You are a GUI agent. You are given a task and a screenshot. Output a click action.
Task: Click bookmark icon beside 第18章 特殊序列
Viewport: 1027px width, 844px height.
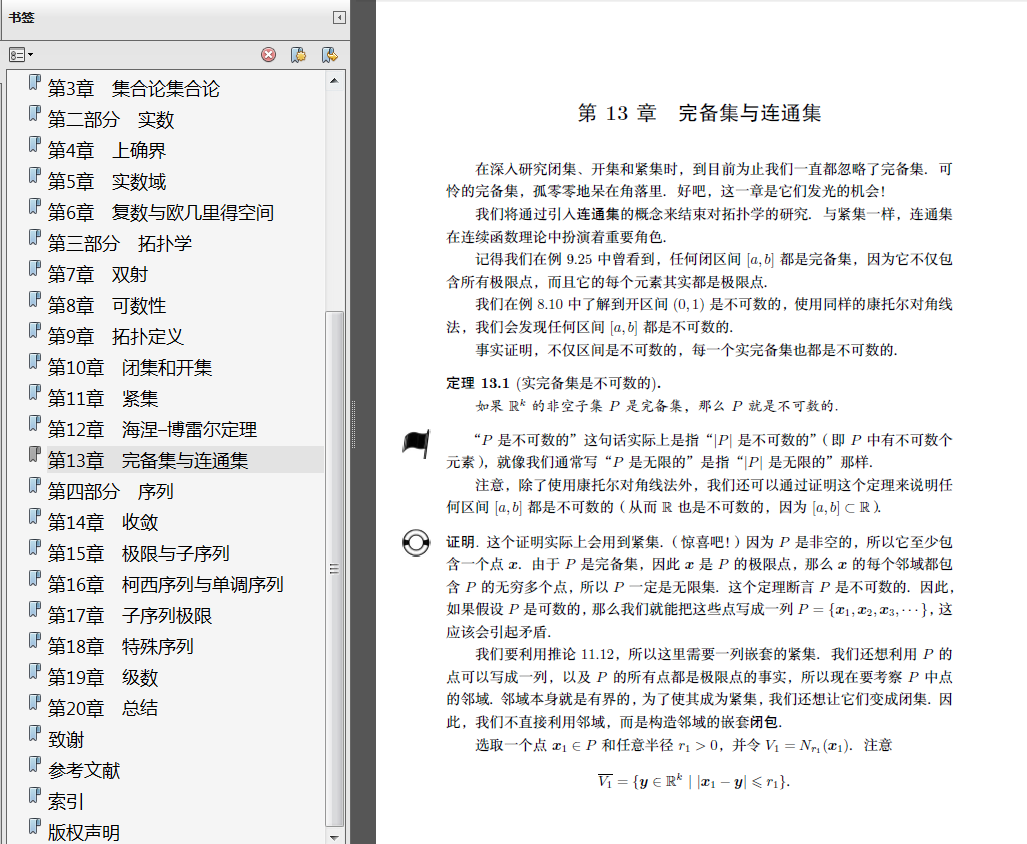click(35, 640)
